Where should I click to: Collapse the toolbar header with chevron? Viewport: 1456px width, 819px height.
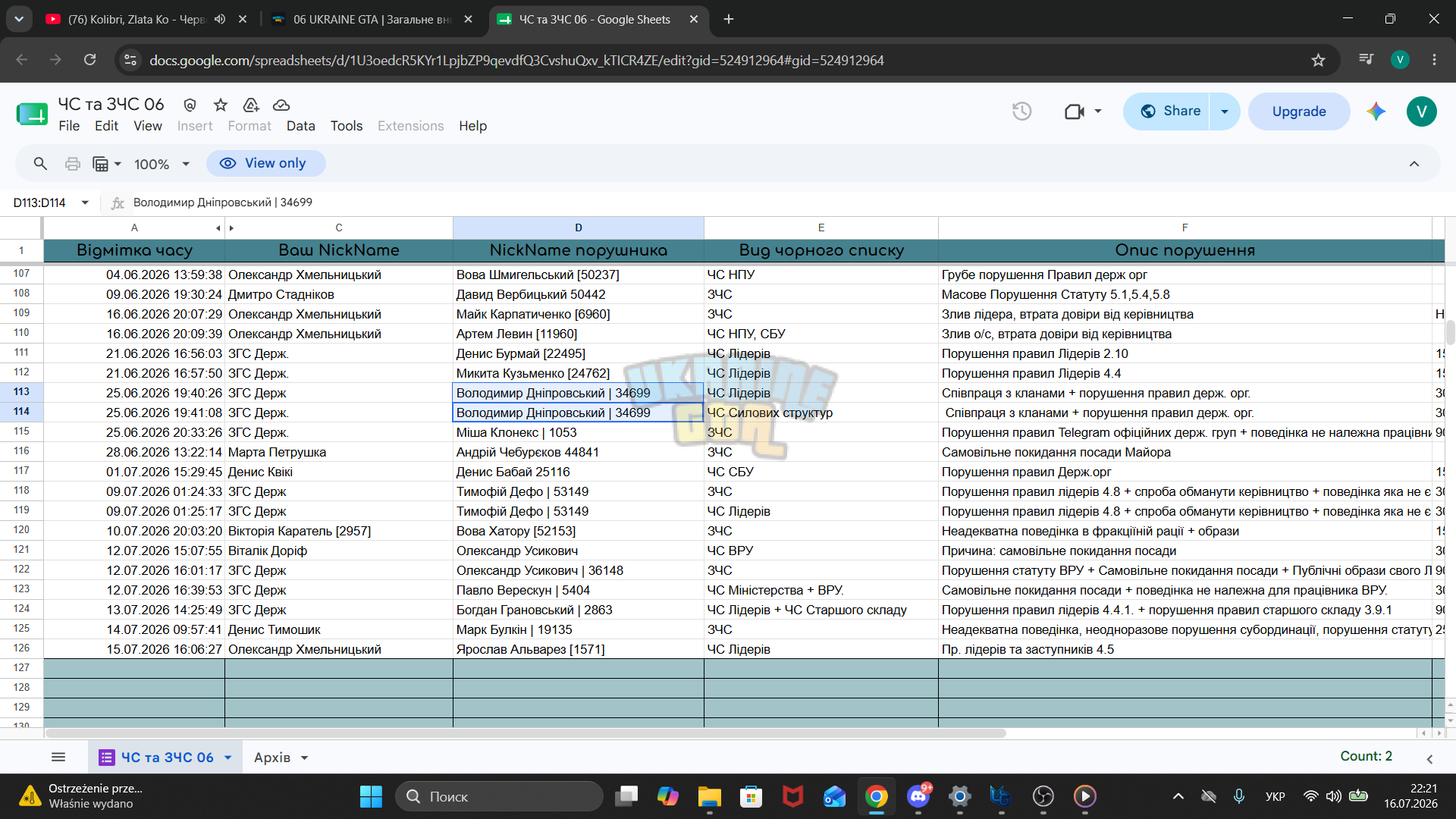(x=1414, y=164)
